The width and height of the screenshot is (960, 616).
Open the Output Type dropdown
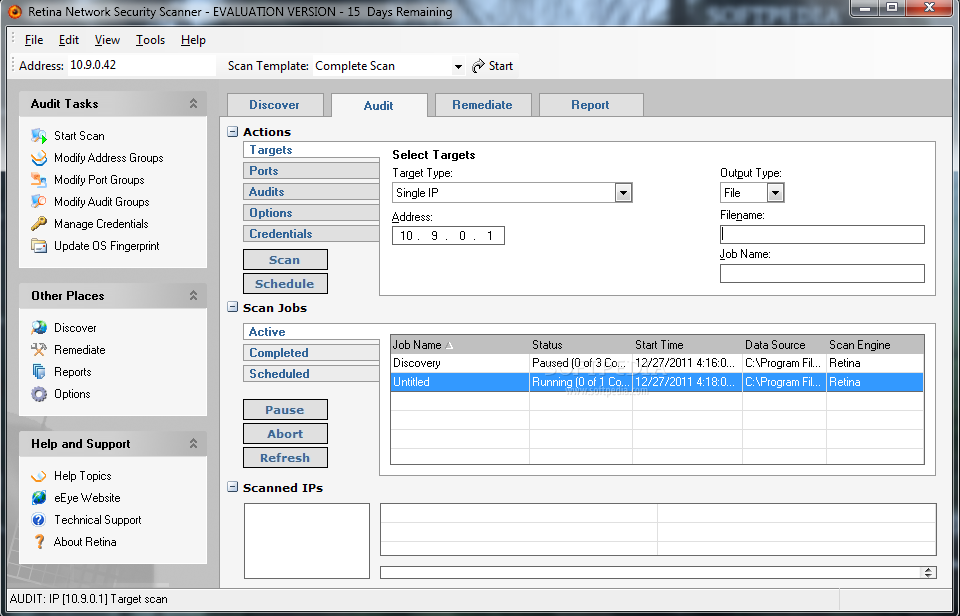tap(775, 193)
